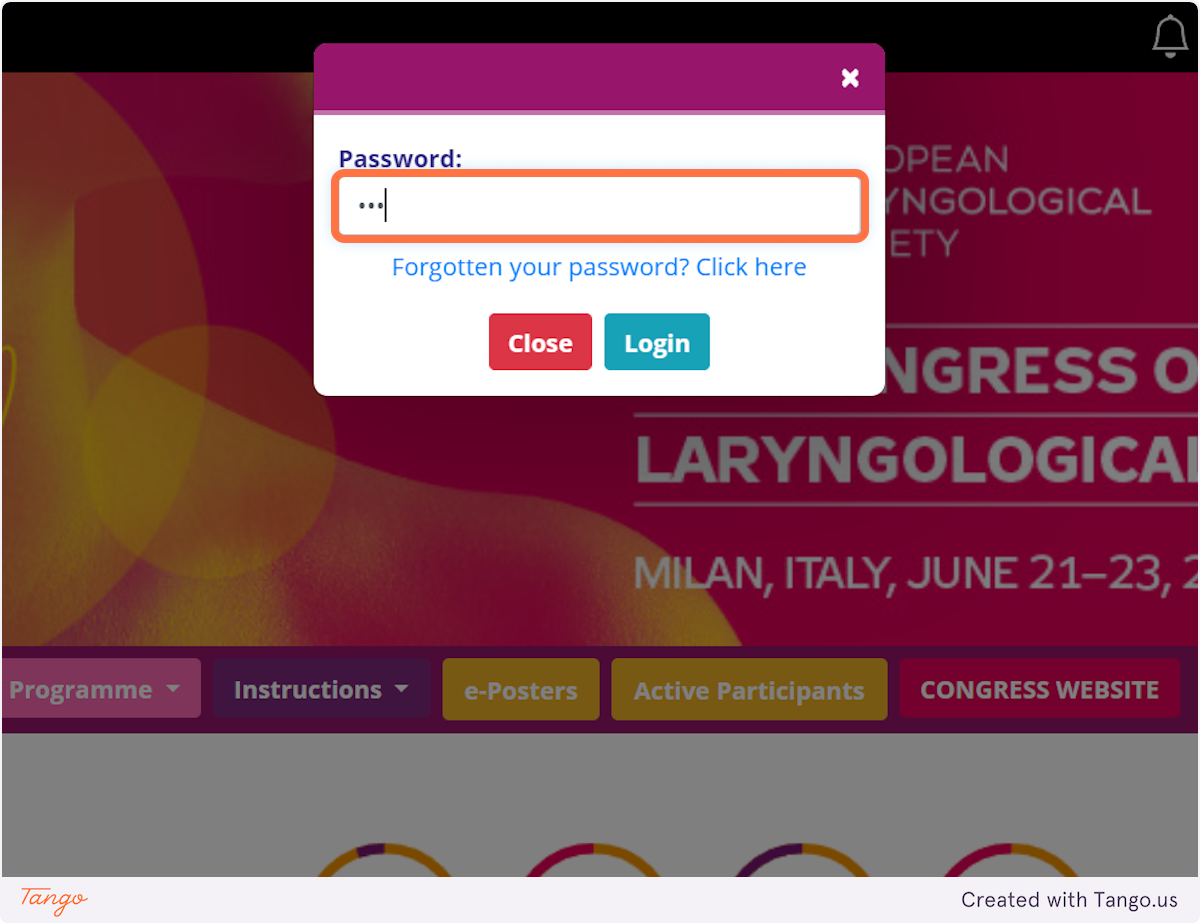Open the 'Forgotten your password? Click here' link
Viewport: 1200px width, 923px height.
point(599,267)
